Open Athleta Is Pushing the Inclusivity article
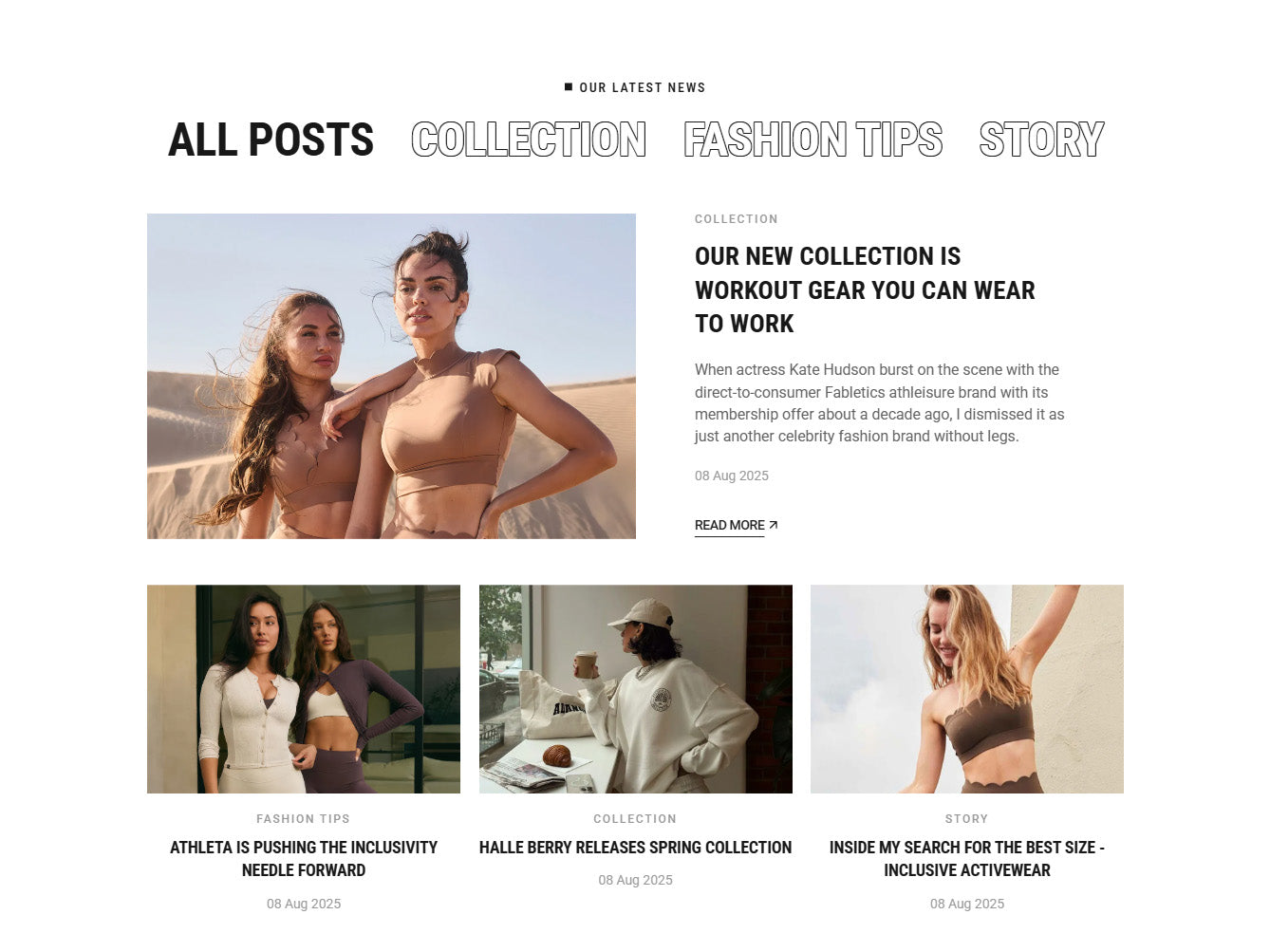The image size is (1270, 952). 304,859
